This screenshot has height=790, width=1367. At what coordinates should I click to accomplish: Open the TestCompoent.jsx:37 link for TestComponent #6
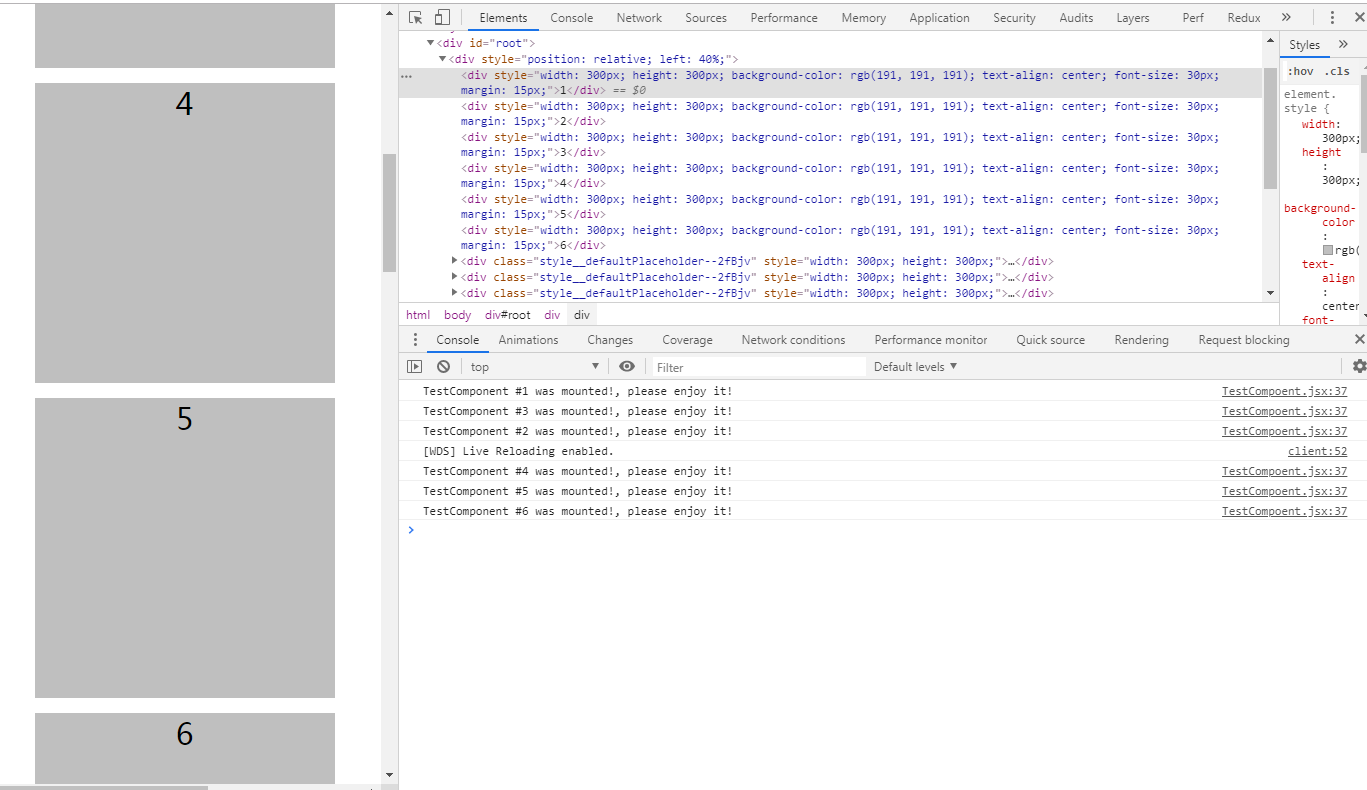pyautogui.click(x=1284, y=511)
